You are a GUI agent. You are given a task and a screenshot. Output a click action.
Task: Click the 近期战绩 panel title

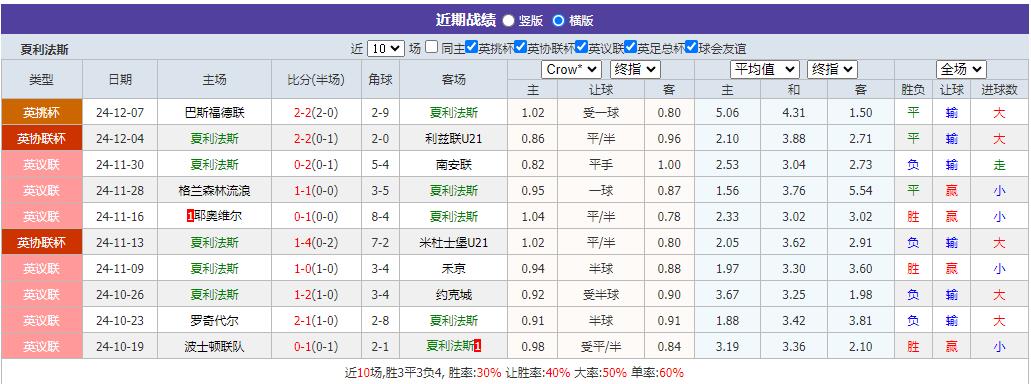[466, 20]
